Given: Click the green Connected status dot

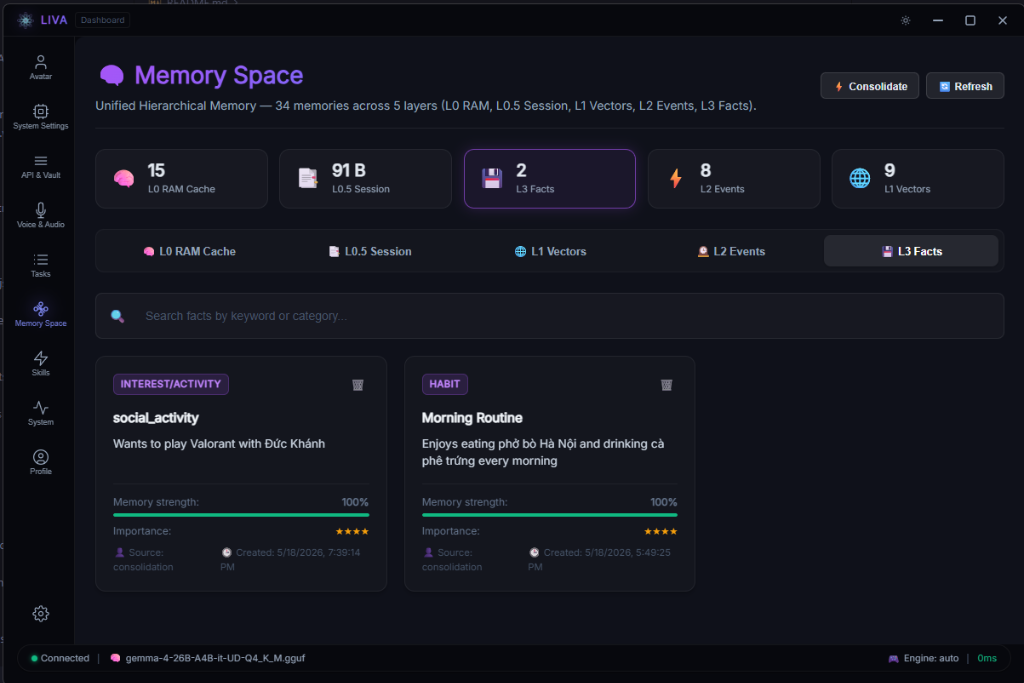Looking at the screenshot, I should pos(34,658).
